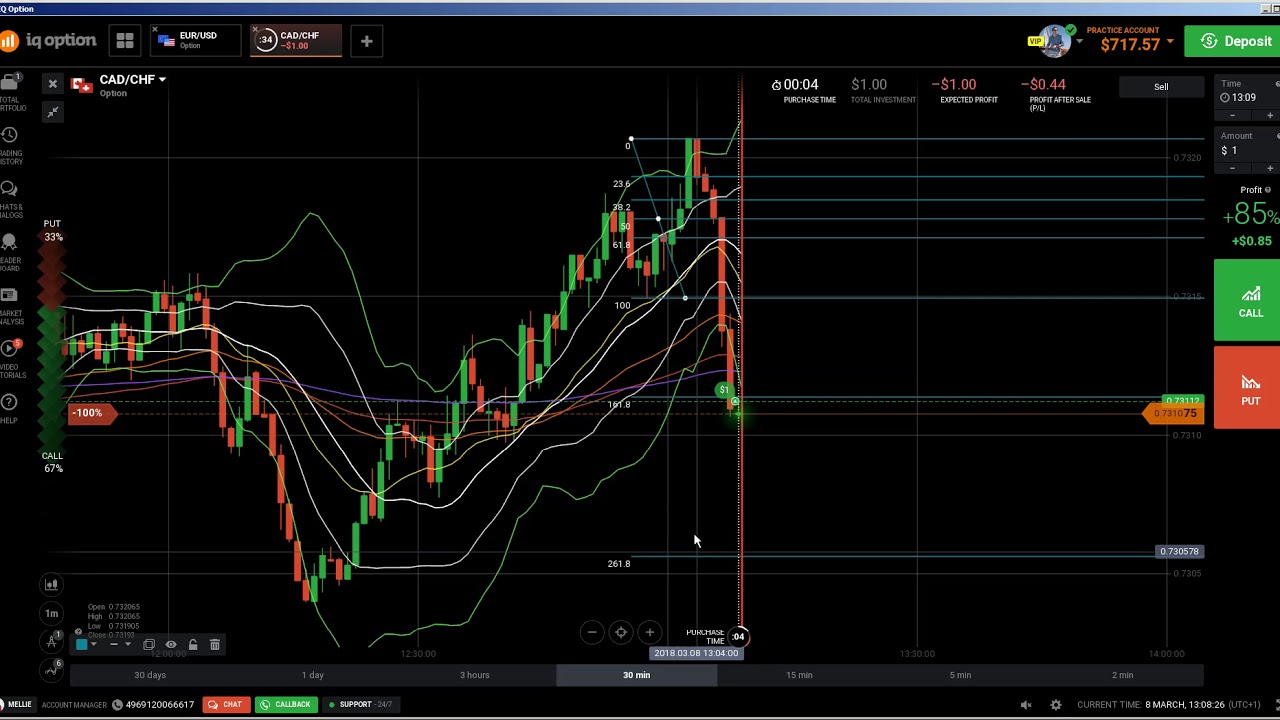
Task: Decrease expiration time with minus
Action: pos(1232,115)
